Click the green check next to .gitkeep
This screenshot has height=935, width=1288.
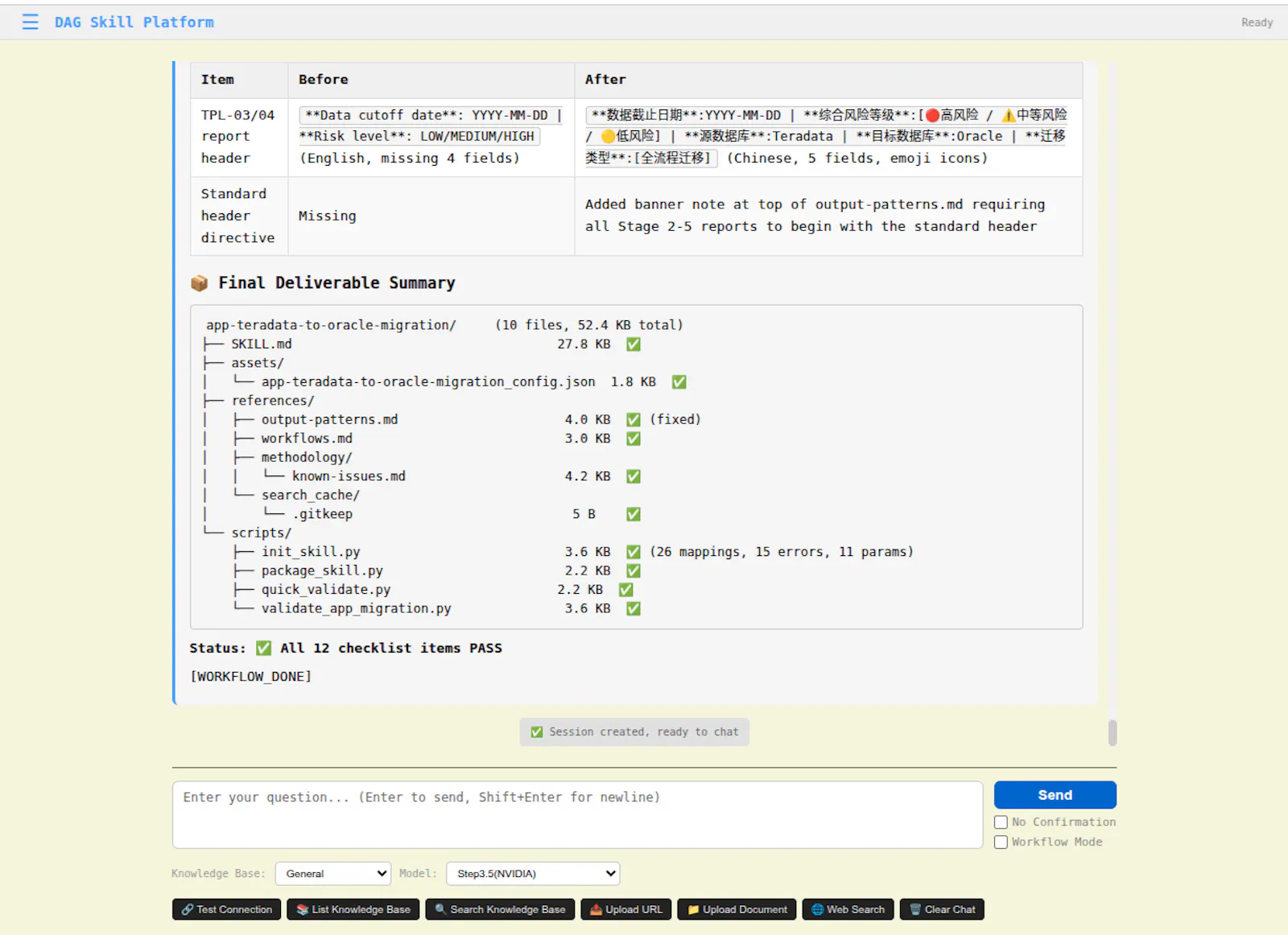634,514
